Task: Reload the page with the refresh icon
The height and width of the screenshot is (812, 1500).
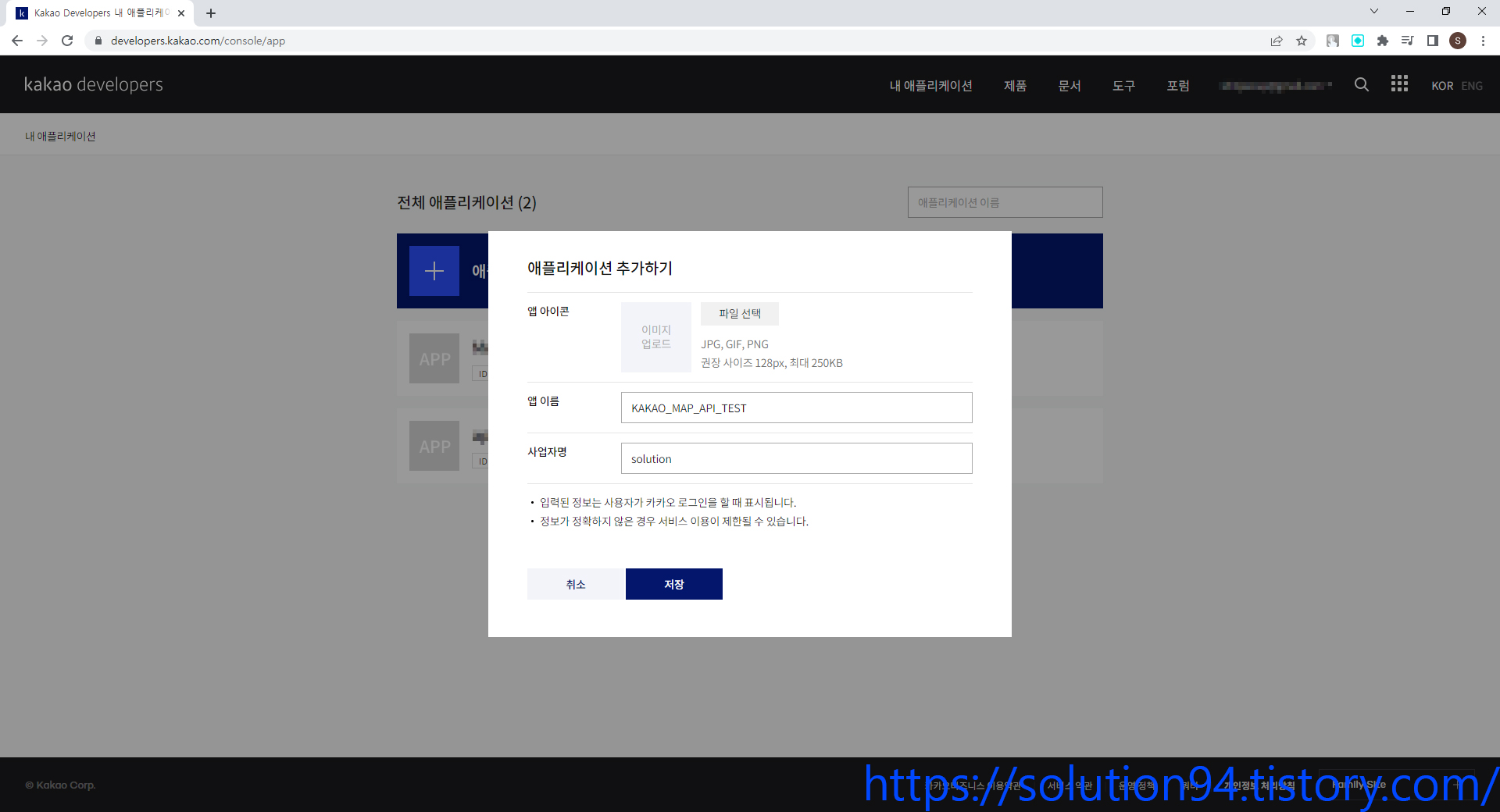Action: (x=67, y=41)
